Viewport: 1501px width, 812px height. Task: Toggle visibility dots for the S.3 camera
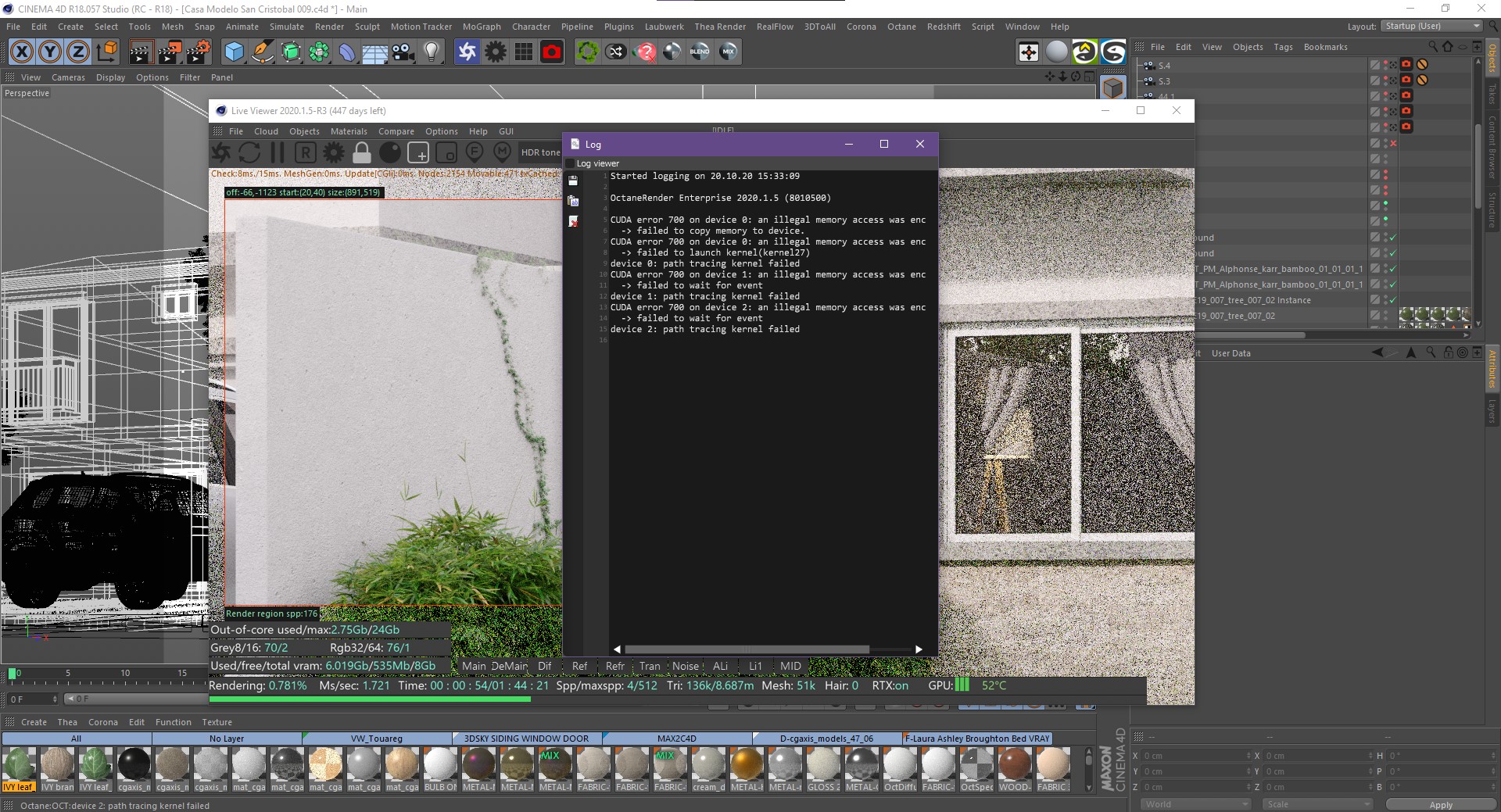point(1386,80)
